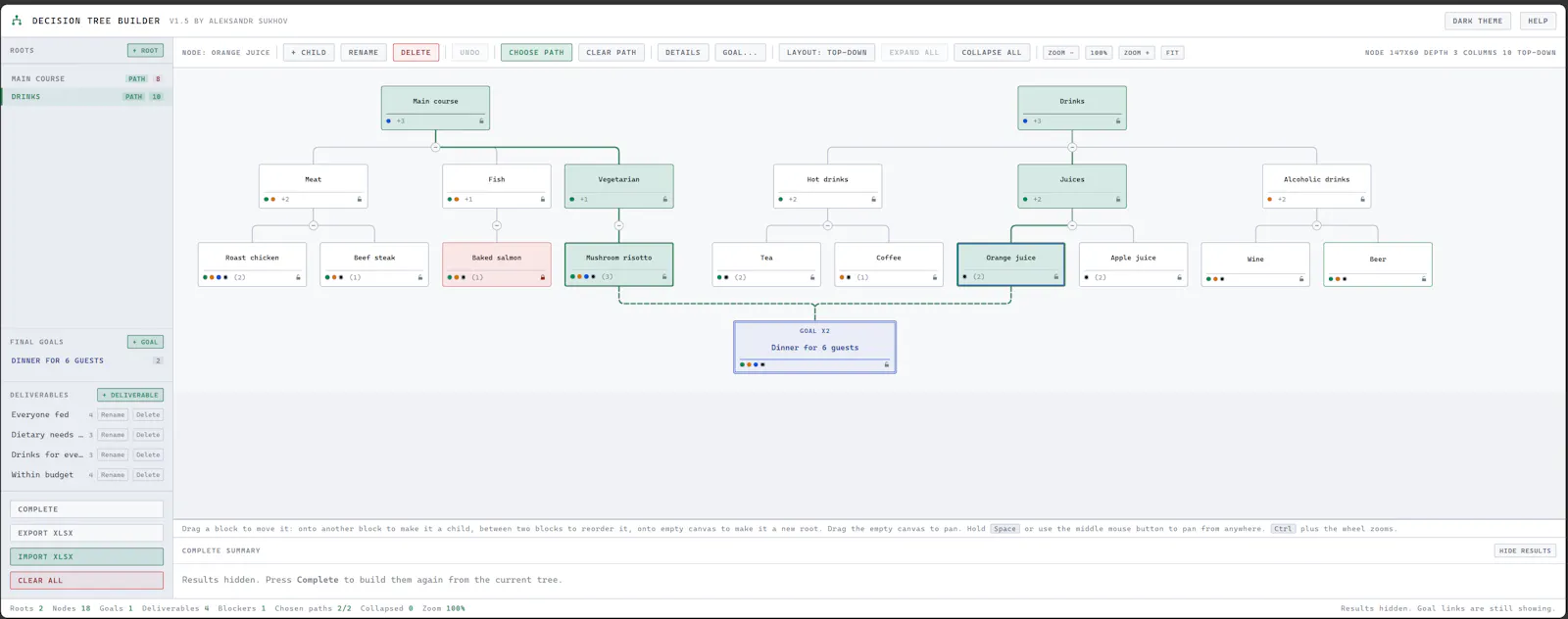This screenshot has height=619, width=1568.
Task: Click green deliverable dot on Juices node
Action: click(1025, 200)
